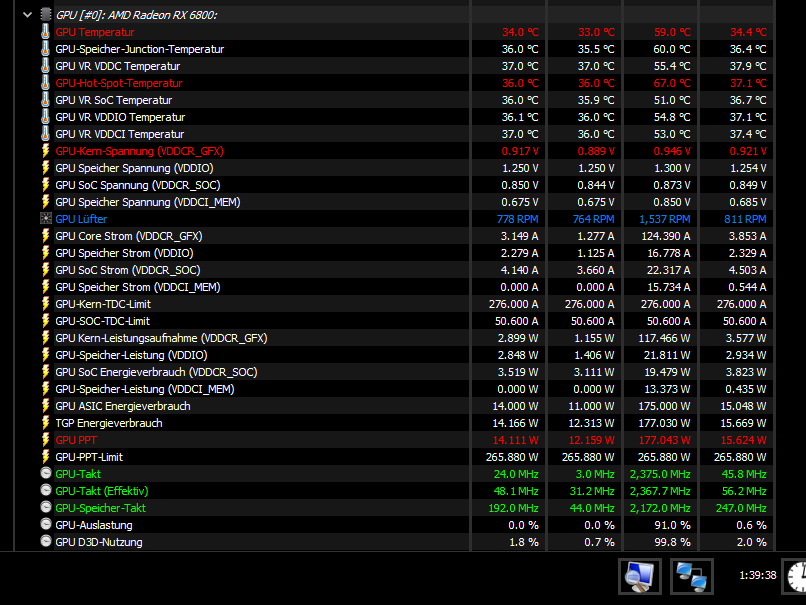Click lightning icon of GPU ASIC Energieverbrauch
Screen dimensions: 806x605
pyautogui.click(x=45, y=406)
